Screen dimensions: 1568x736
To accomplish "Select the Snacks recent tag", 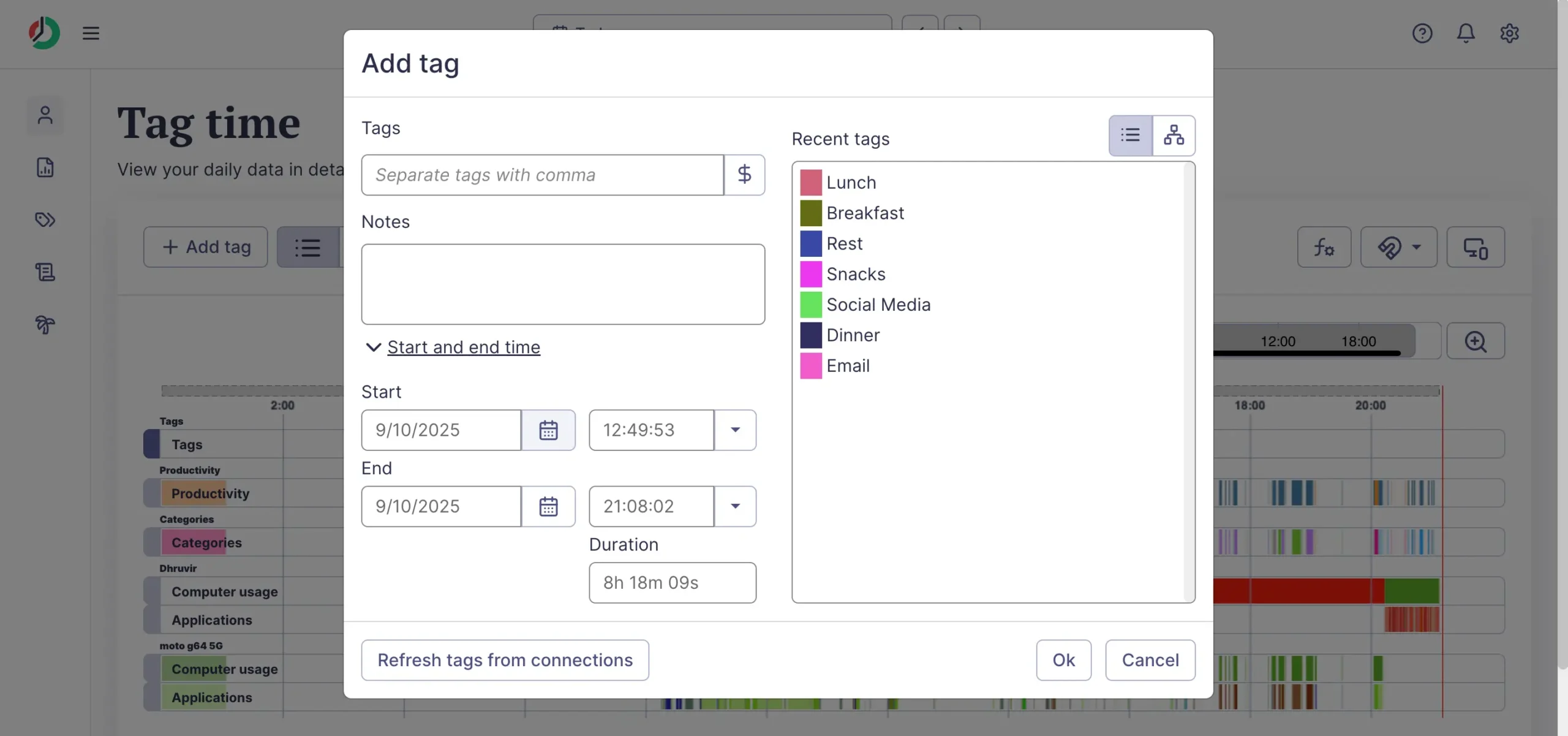I will point(856,274).
